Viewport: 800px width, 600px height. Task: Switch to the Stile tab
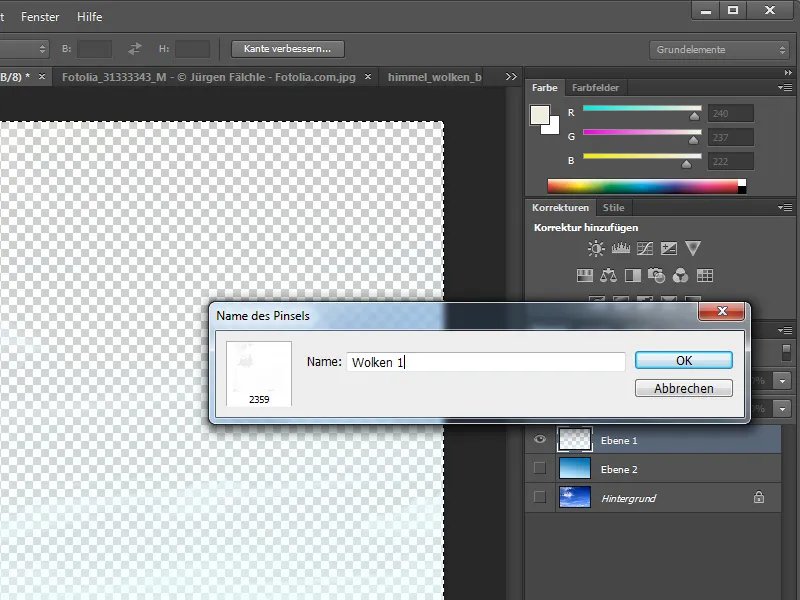[613, 208]
